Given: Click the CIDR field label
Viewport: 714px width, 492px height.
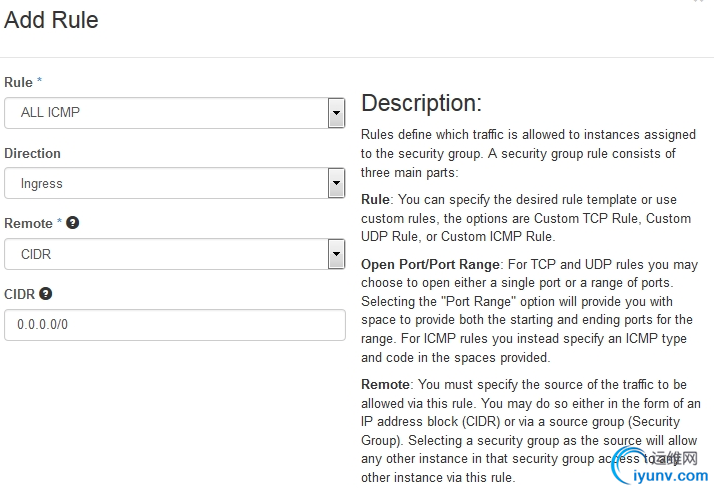Looking at the screenshot, I should click(x=19, y=294).
